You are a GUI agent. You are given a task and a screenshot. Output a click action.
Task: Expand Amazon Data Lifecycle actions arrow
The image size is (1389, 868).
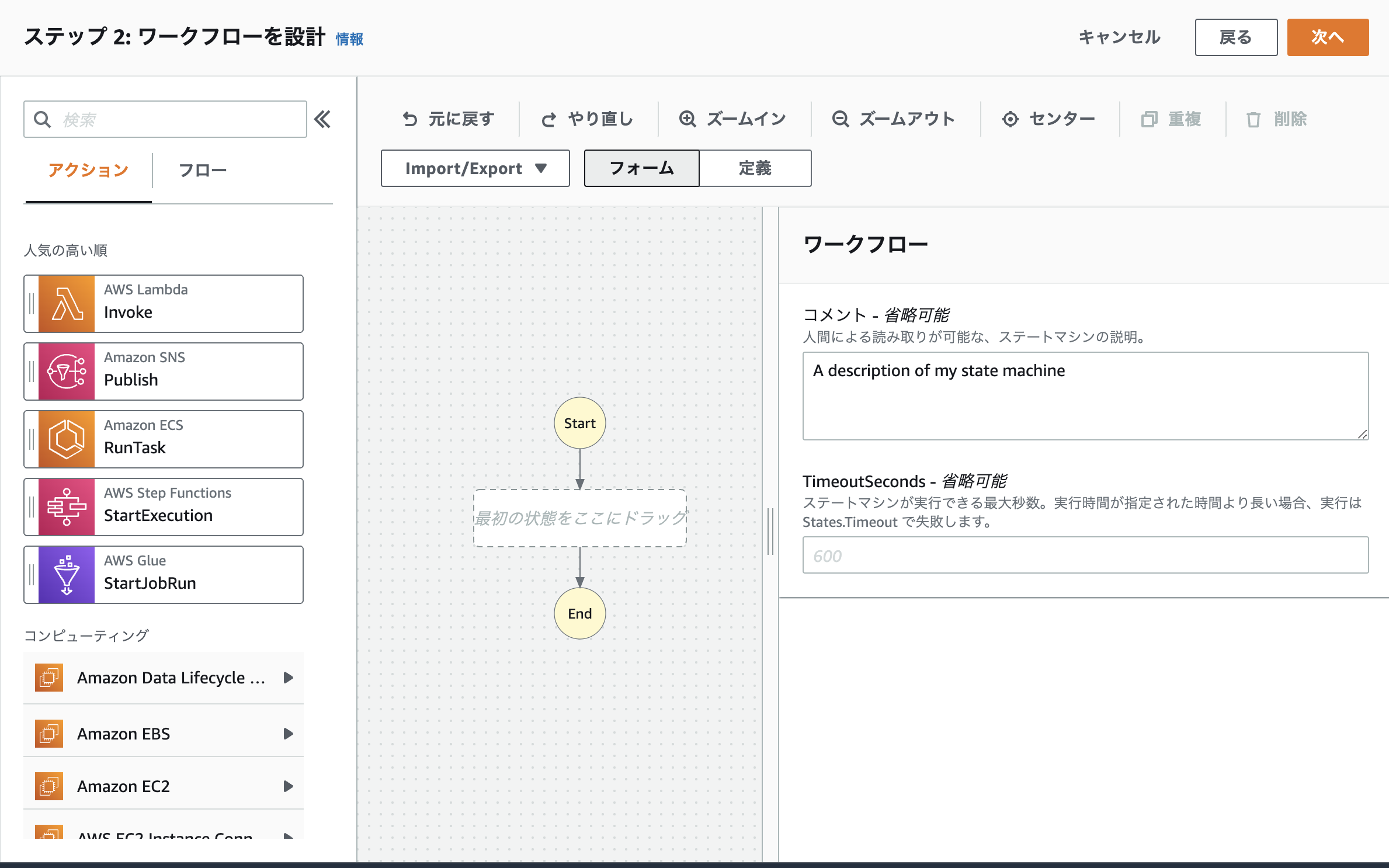288,678
